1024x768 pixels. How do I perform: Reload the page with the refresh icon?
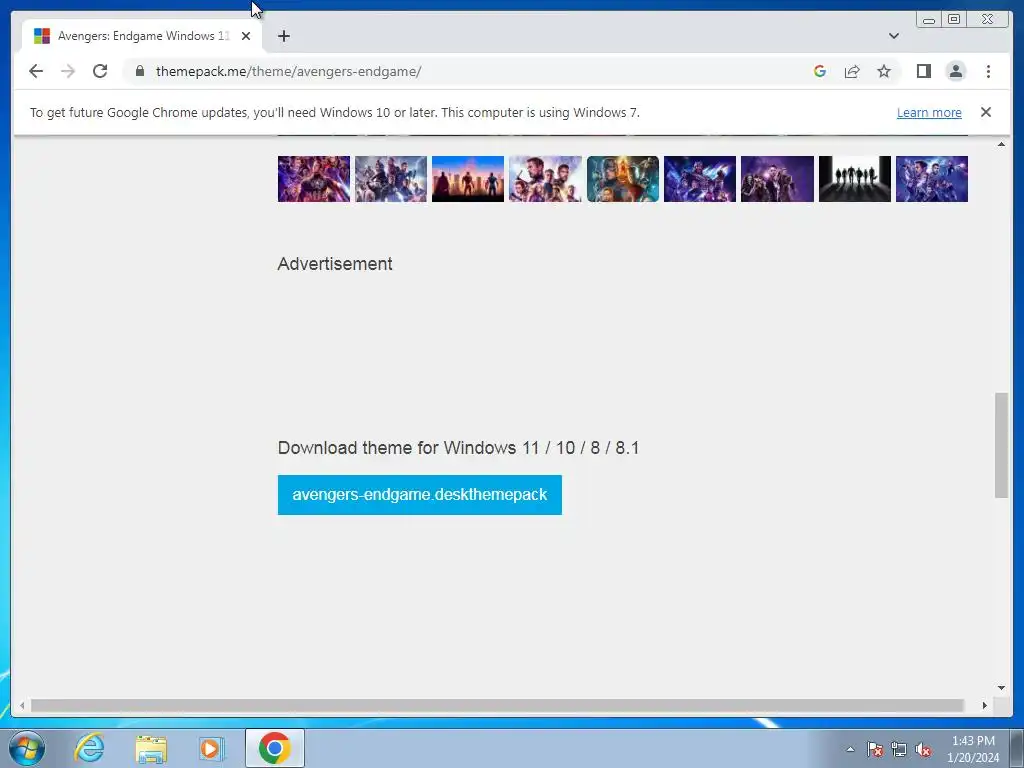point(100,71)
